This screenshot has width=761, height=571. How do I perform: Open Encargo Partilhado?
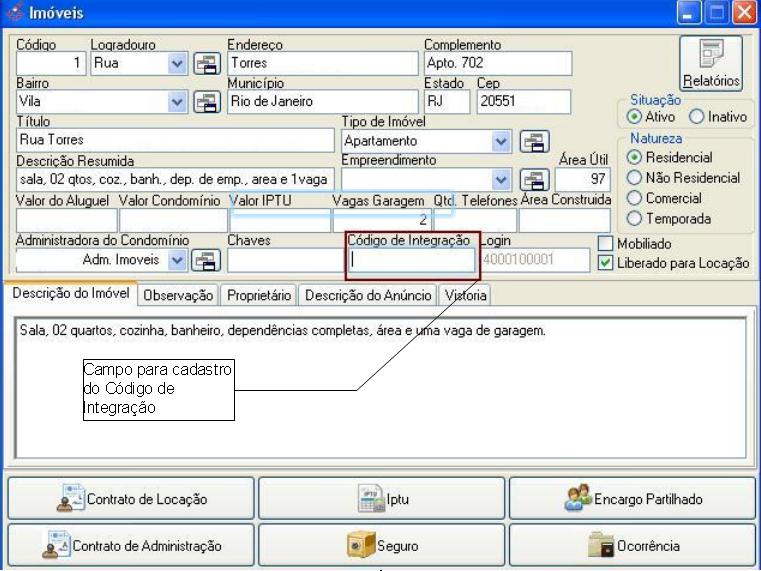(633, 498)
